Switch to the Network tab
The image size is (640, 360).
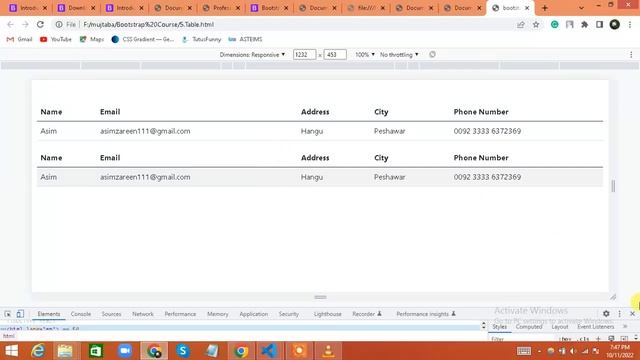143,314
